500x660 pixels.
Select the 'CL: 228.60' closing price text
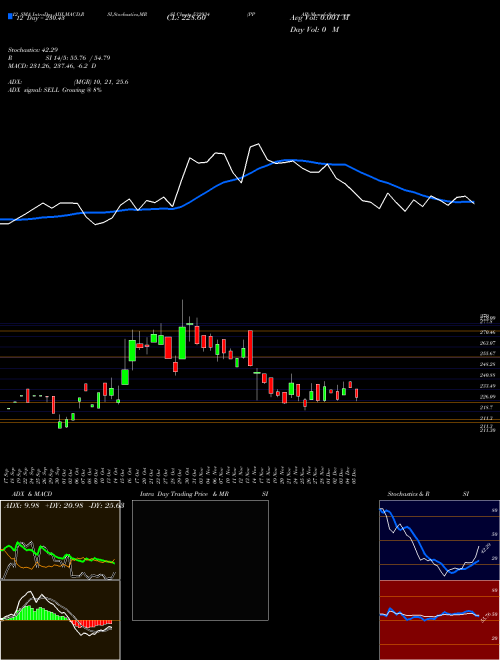coord(185,18)
